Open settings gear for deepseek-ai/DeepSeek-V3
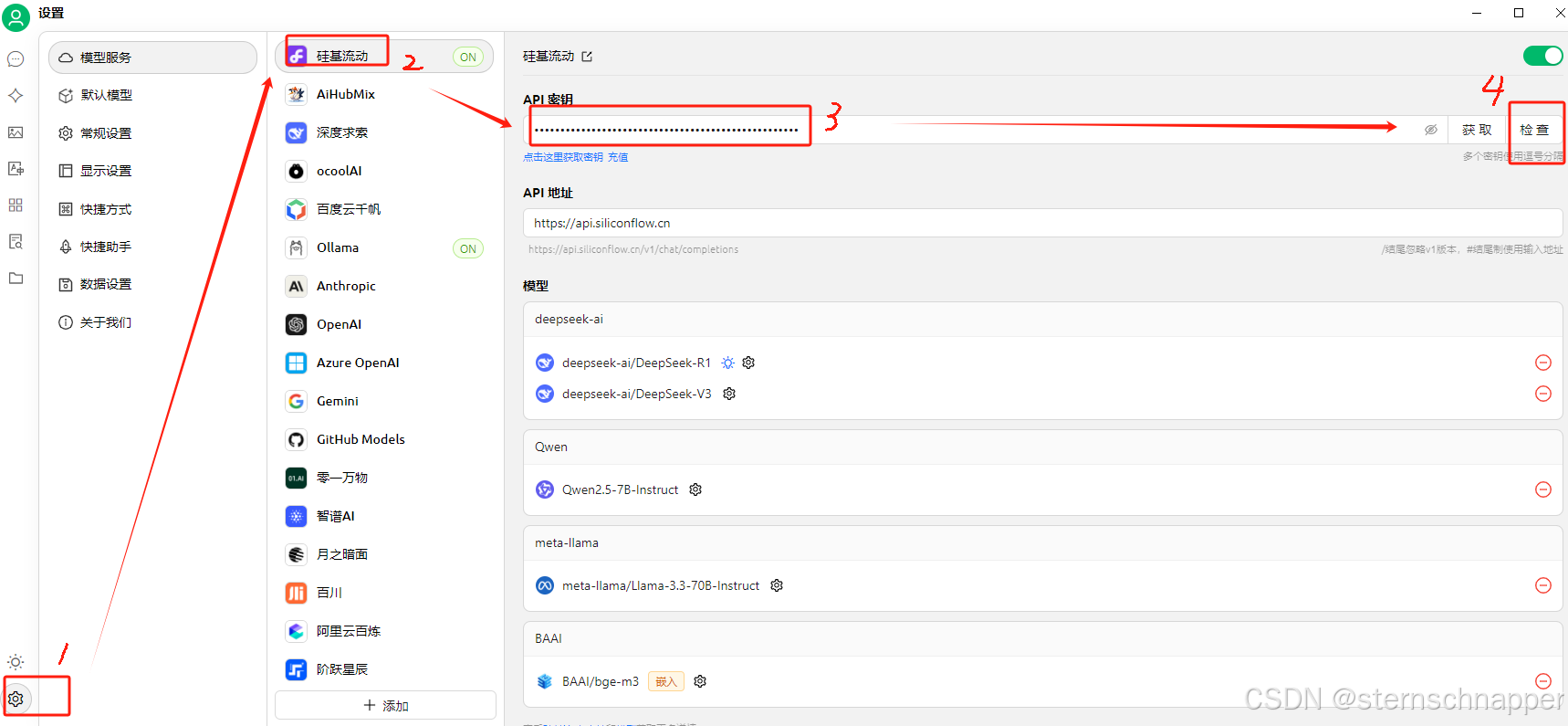 coord(729,394)
